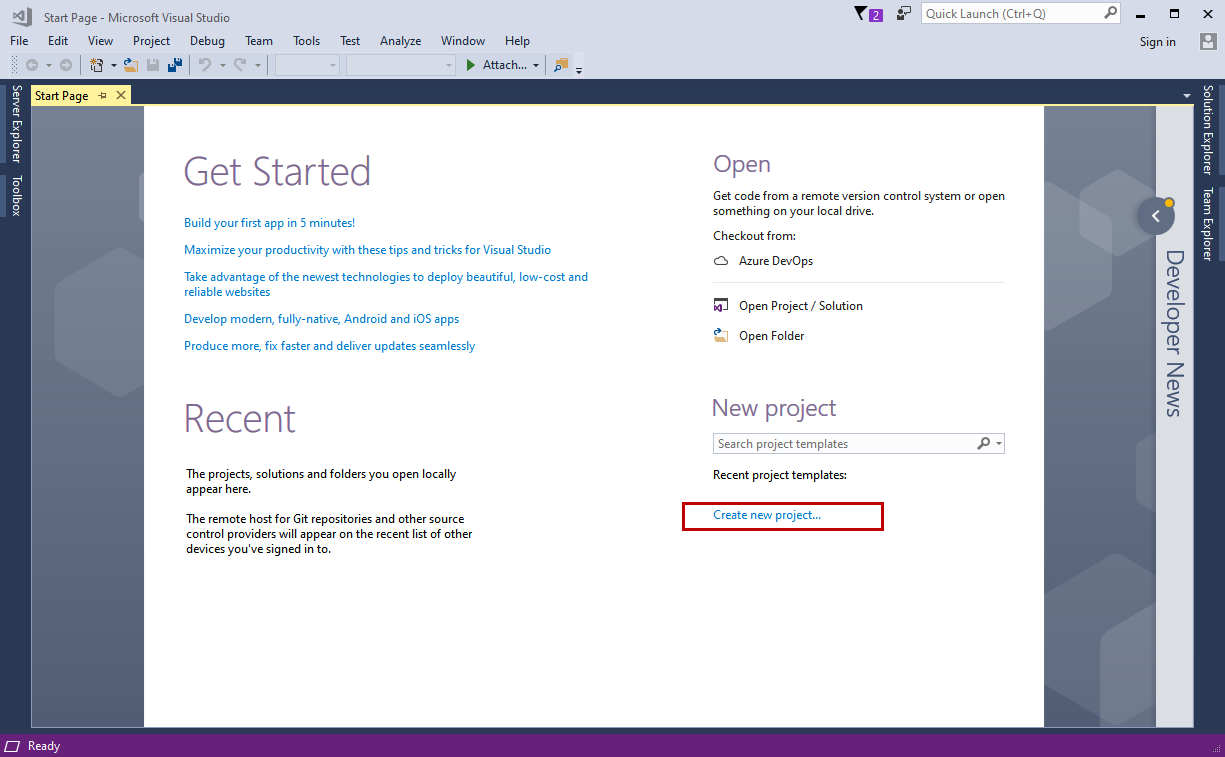The width and height of the screenshot is (1225, 757).
Task: Open the Undo history dropdown arrow
Action: (x=222, y=65)
